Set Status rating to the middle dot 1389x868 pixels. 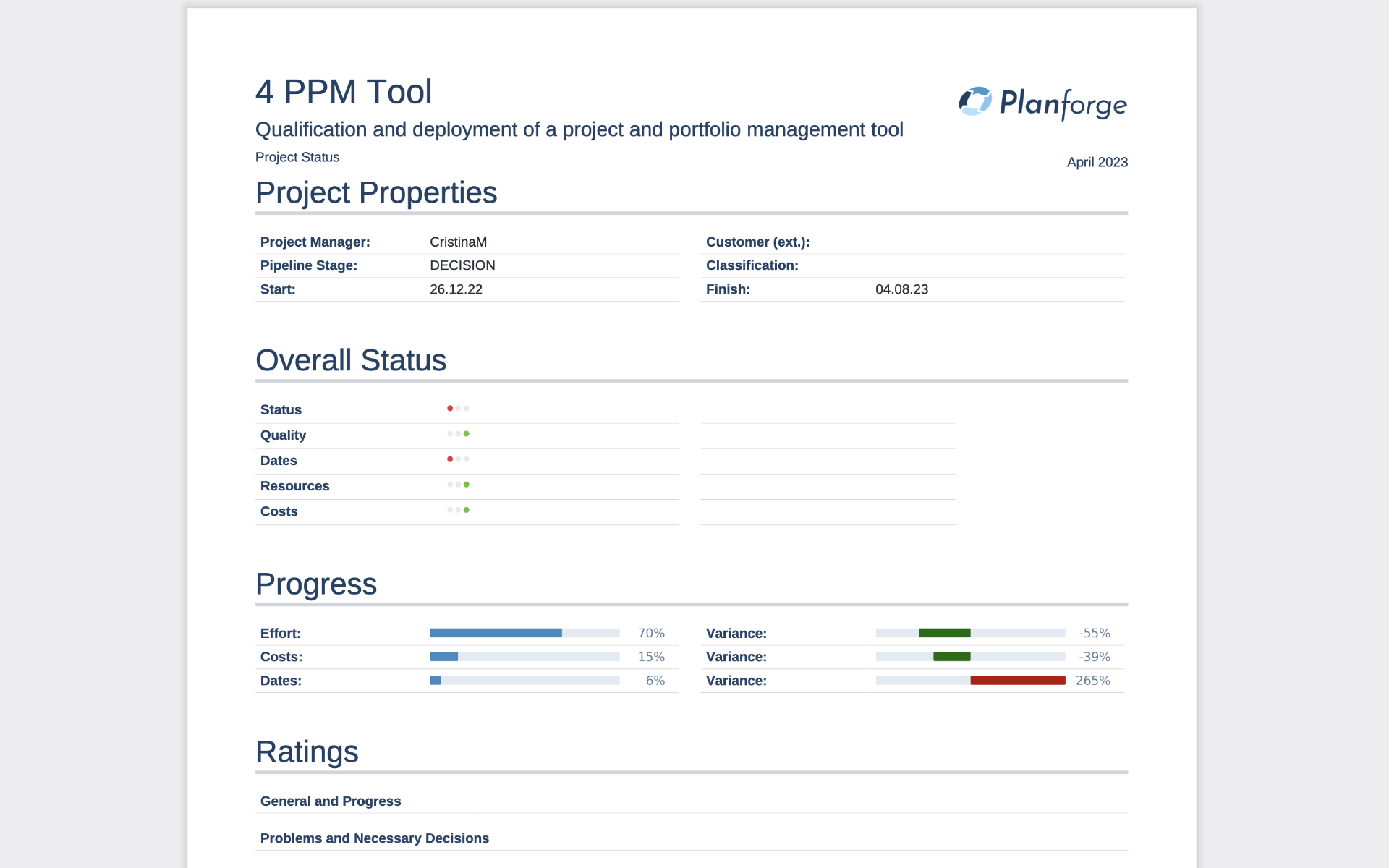[458, 407]
